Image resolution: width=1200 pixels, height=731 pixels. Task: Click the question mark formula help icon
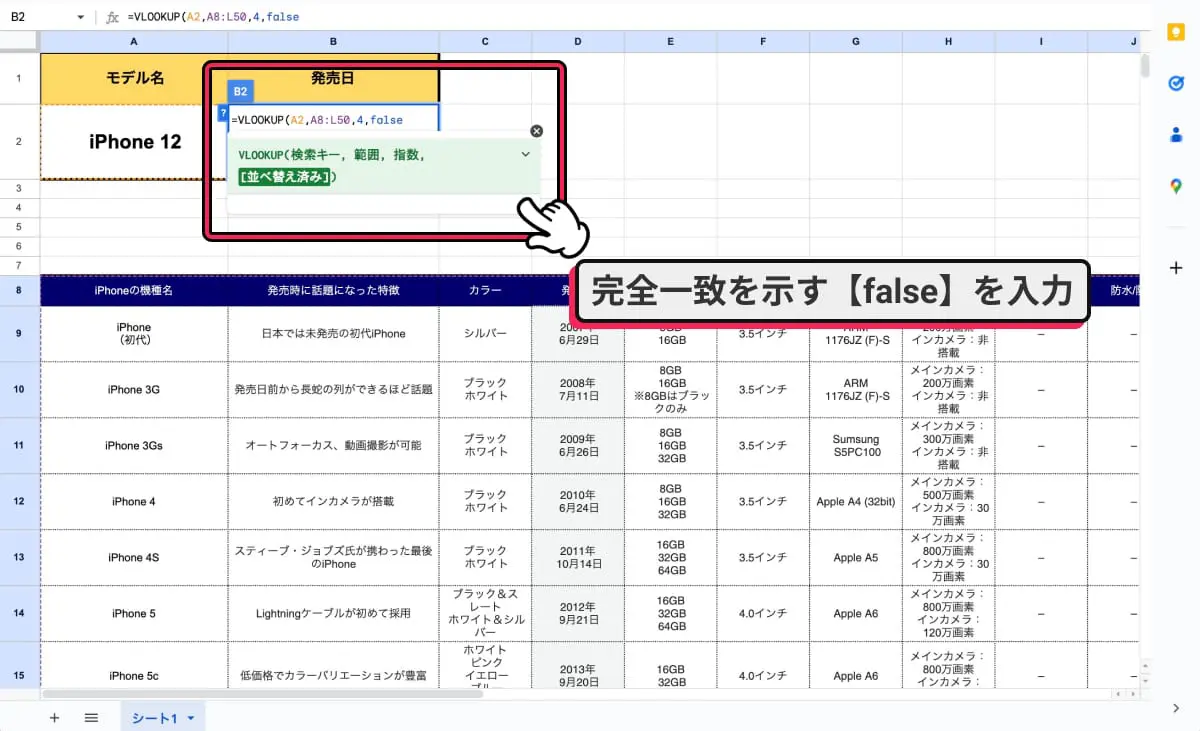click(222, 112)
